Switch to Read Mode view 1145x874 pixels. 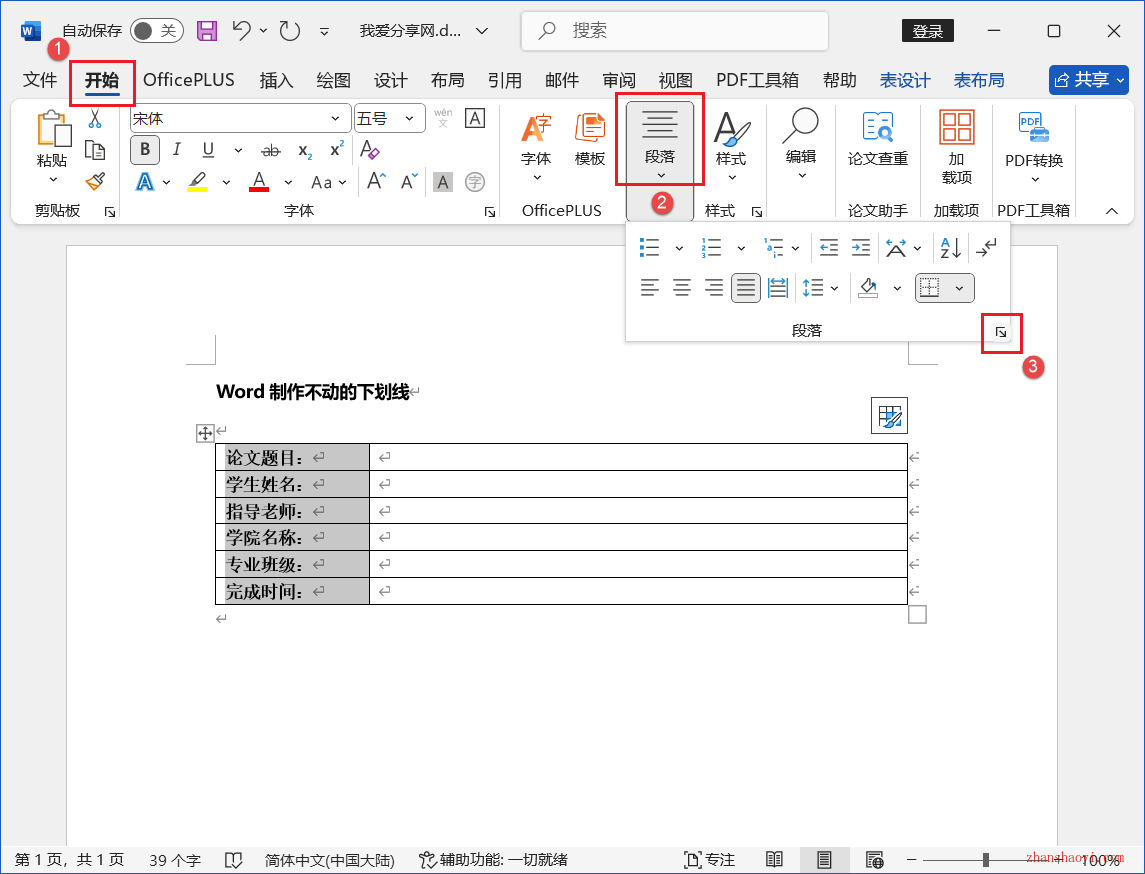(x=774, y=859)
